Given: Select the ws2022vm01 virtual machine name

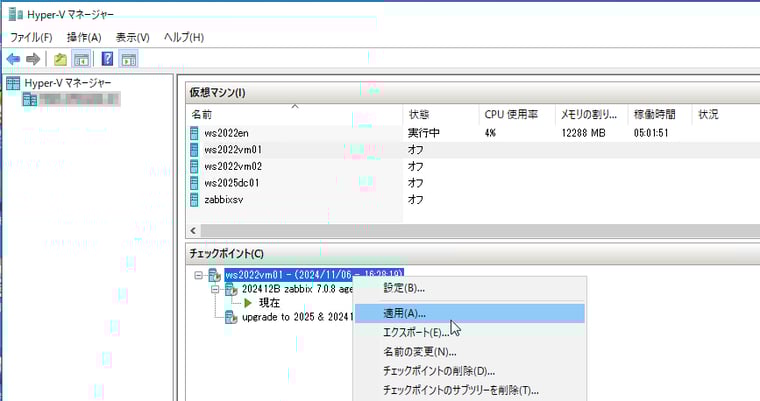Looking at the screenshot, I should pos(233,149).
